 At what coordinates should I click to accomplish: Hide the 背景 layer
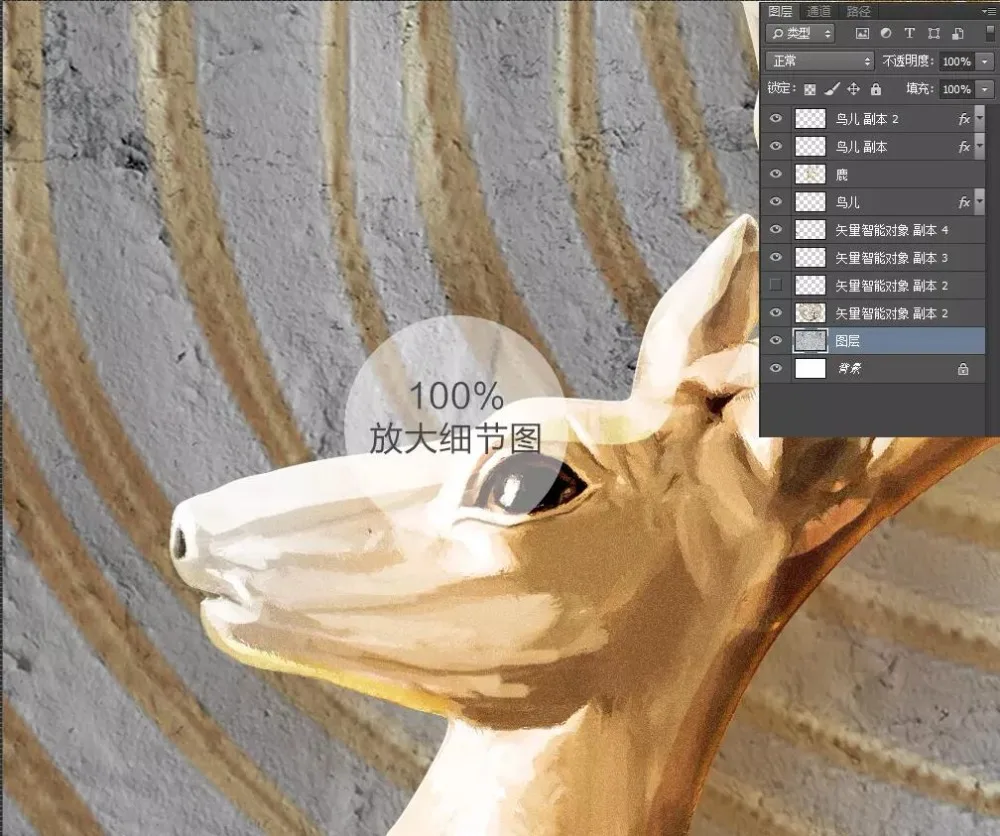coord(776,369)
